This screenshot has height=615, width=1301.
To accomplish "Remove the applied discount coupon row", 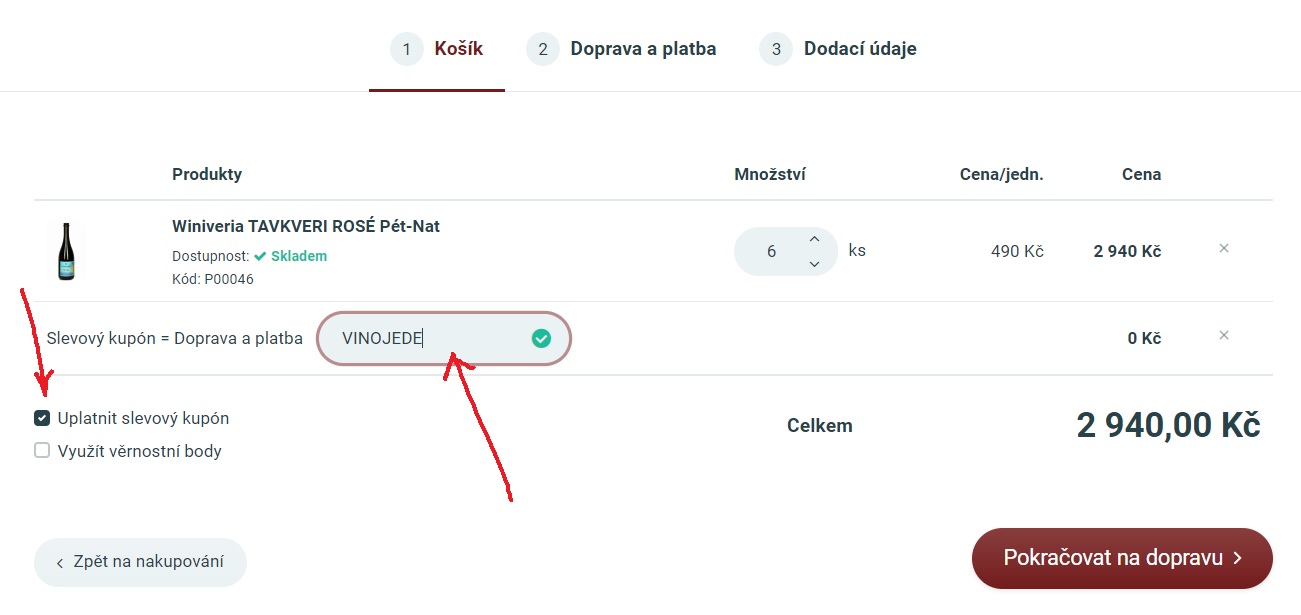I will click(x=1224, y=335).
